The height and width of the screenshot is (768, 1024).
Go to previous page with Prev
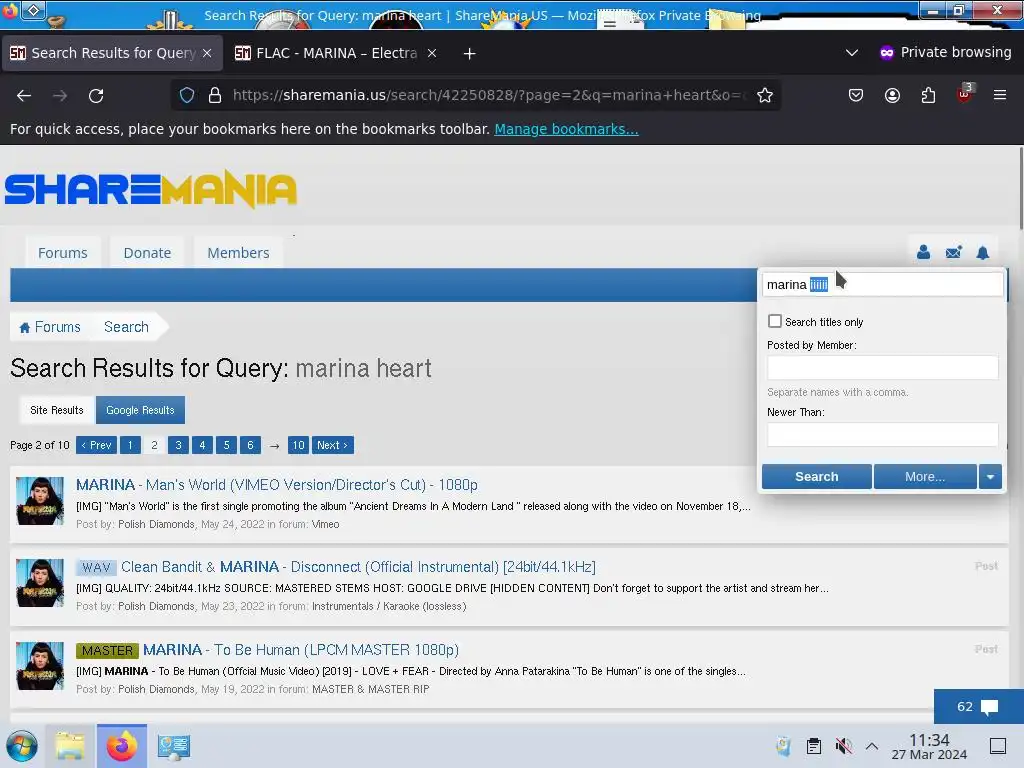pos(96,445)
